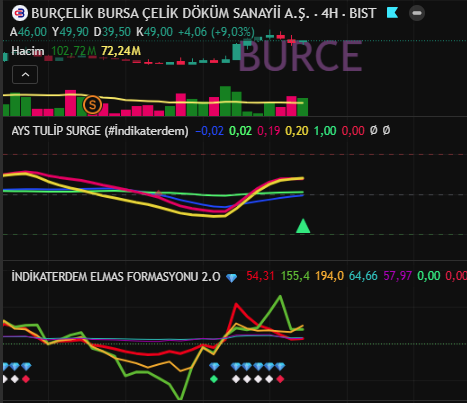Select the Hacim volume indicator label
This screenshot has height=403, width=467.
click(x=28, y=51)
